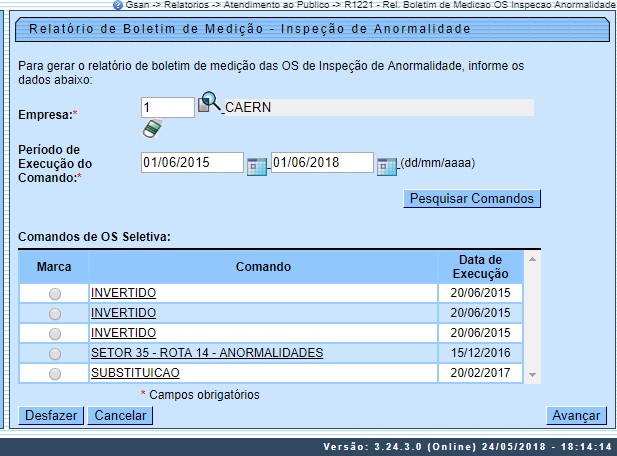This screenshot has width=617, height=456.
Task: Focus the Empresa code input field
Action: tap(167, 106)
